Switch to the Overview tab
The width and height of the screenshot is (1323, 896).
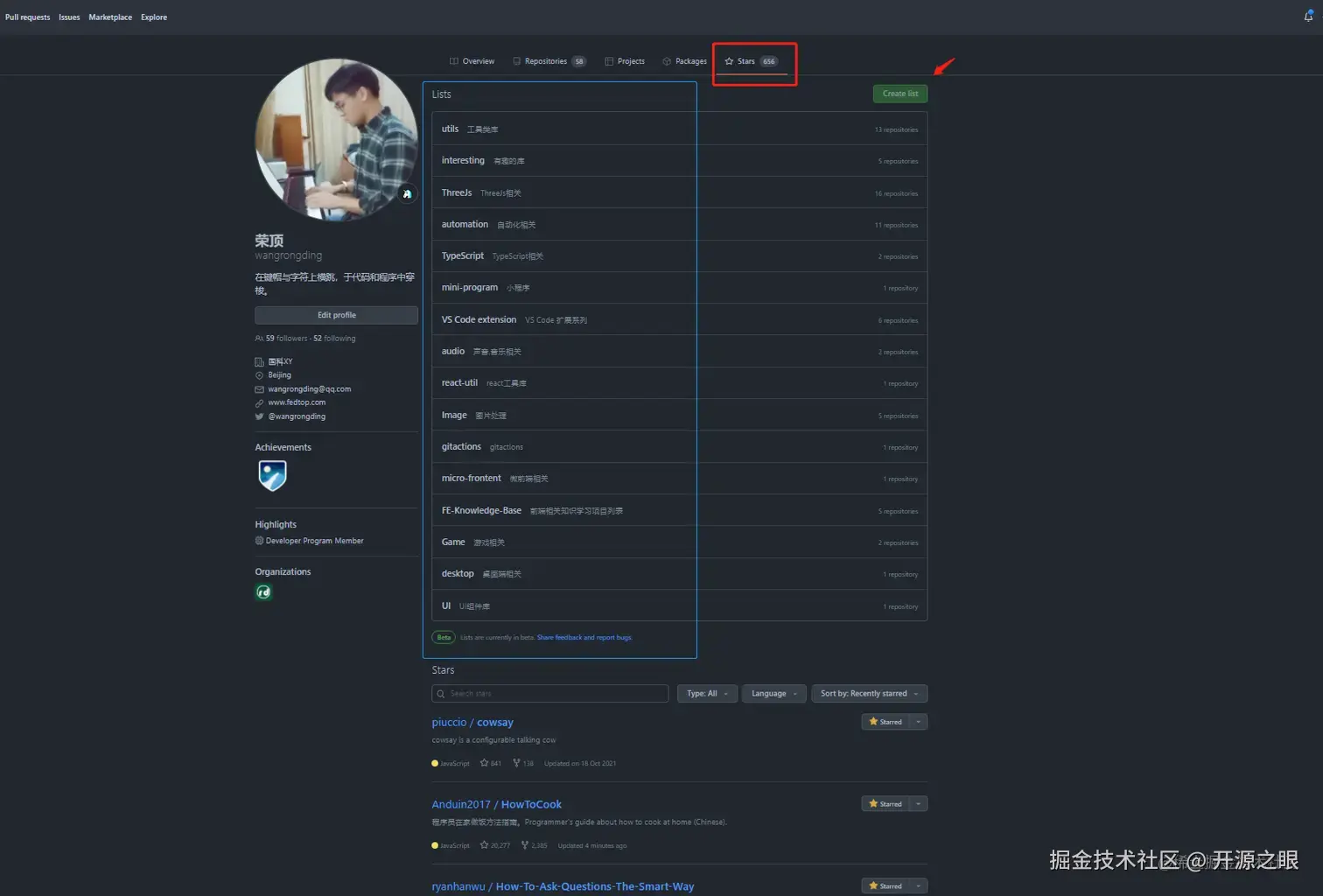pos(472,61)
